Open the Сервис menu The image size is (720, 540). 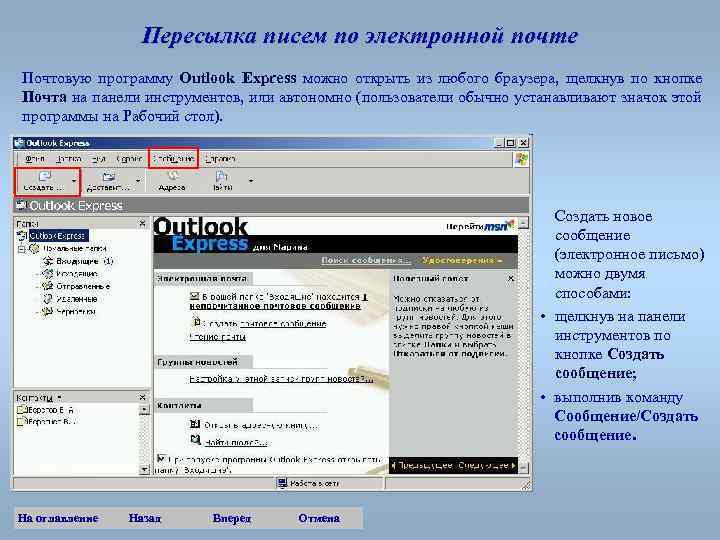[129, 159]
